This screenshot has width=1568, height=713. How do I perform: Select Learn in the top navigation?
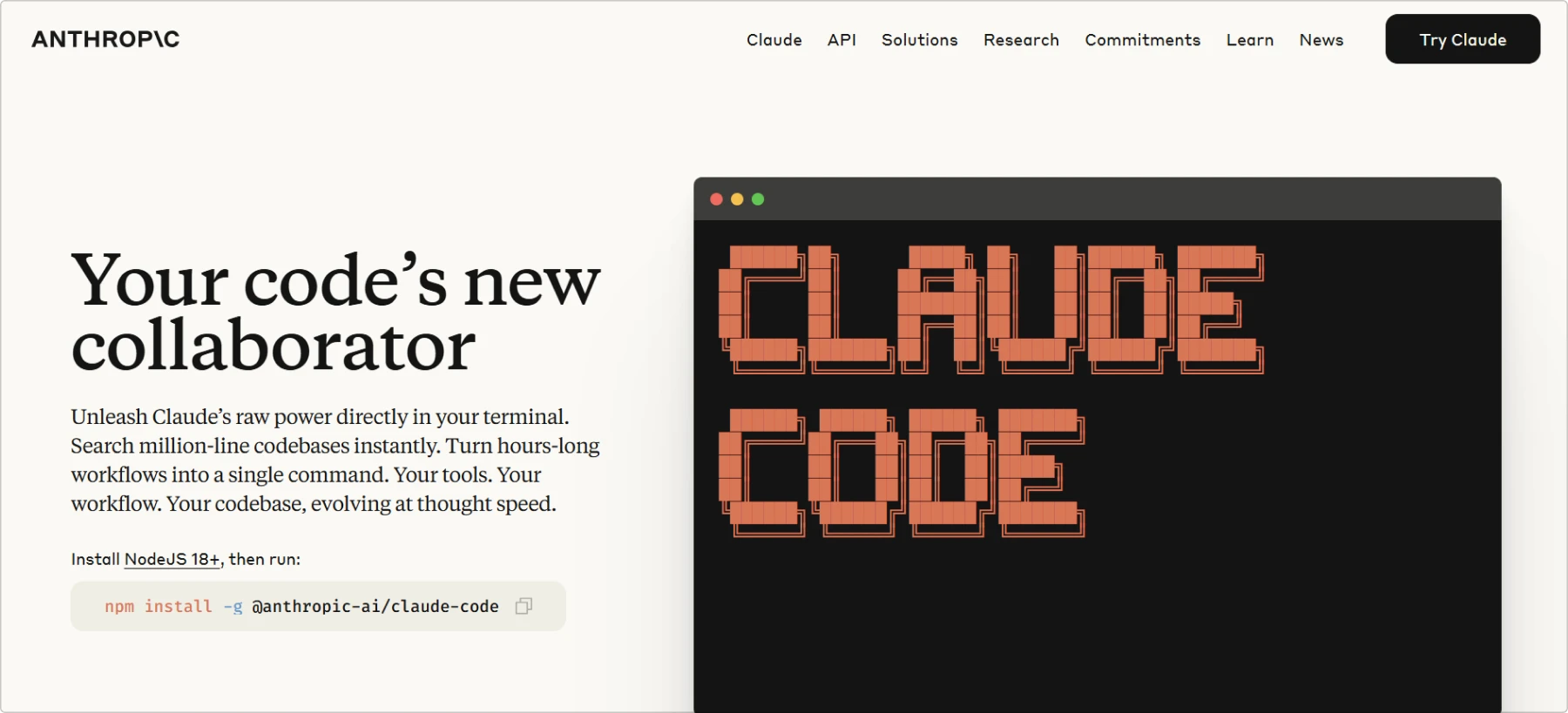[1249, 40]
